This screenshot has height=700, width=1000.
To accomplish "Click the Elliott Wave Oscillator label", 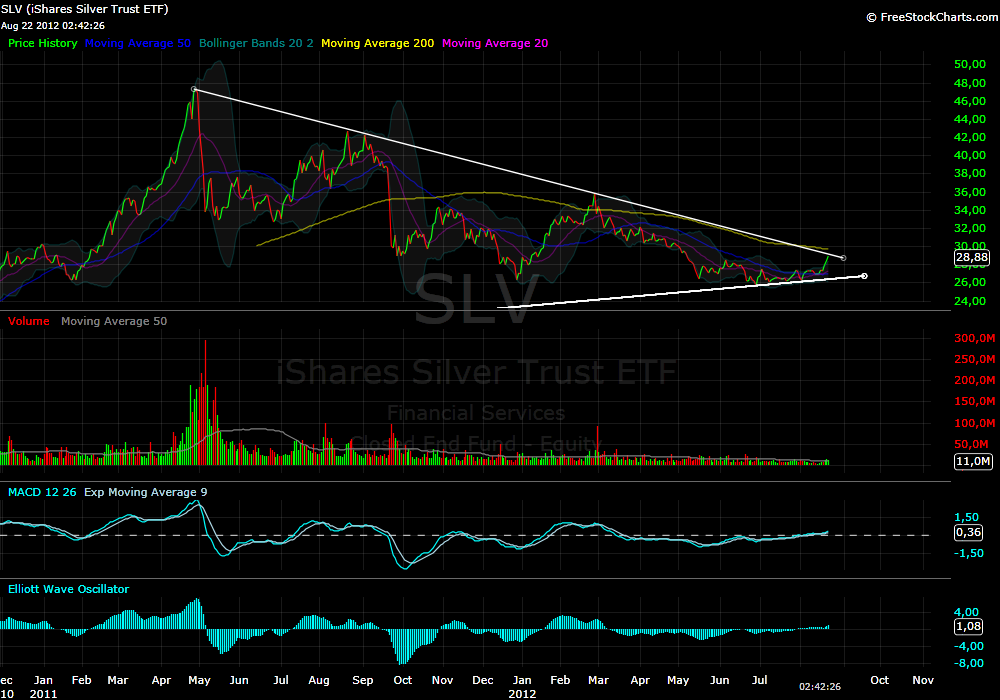I will 68,590.
